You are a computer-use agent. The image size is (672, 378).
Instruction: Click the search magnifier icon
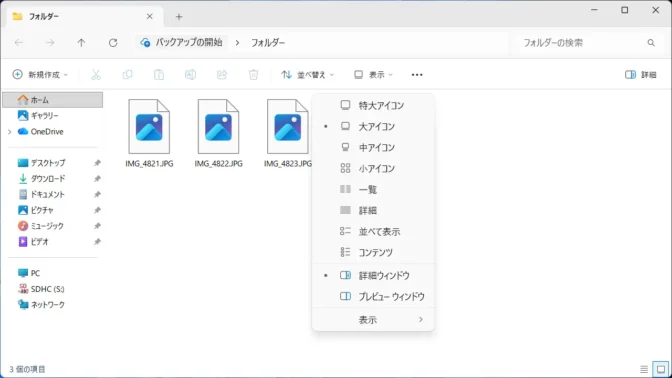pyautogui.click(x=651, y=42)
